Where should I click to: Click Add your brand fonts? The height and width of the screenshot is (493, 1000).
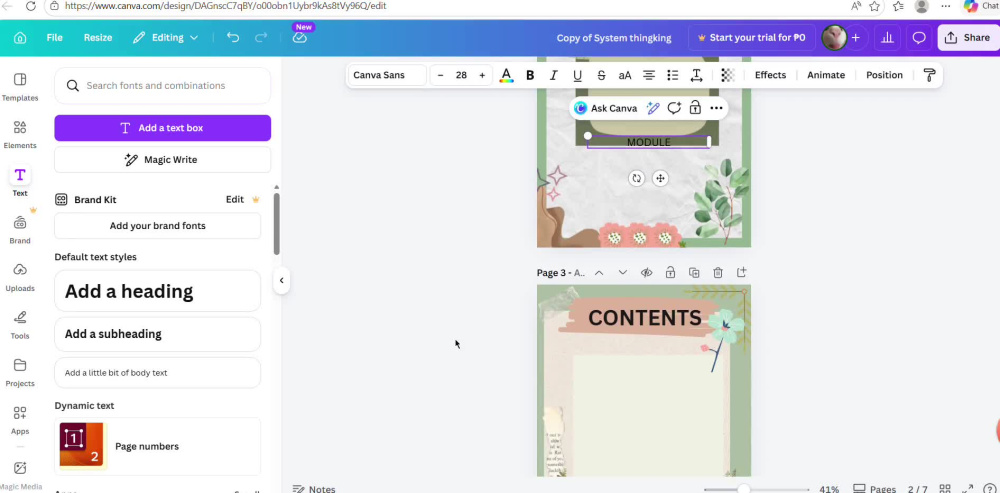click(x=158, y=226)
